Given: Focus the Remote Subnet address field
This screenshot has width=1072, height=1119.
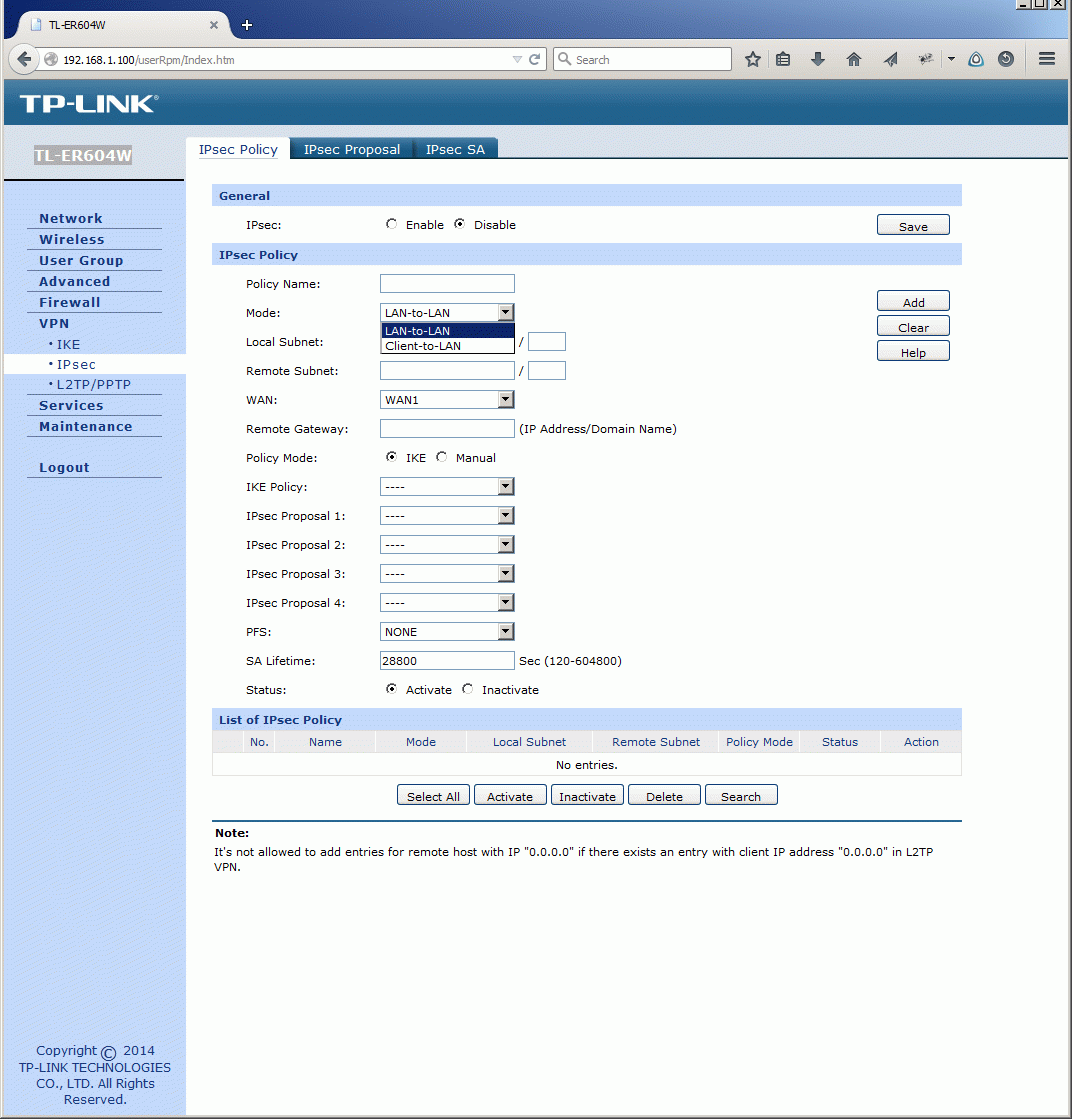Looking at the screenshot, I should pos(447,370).
